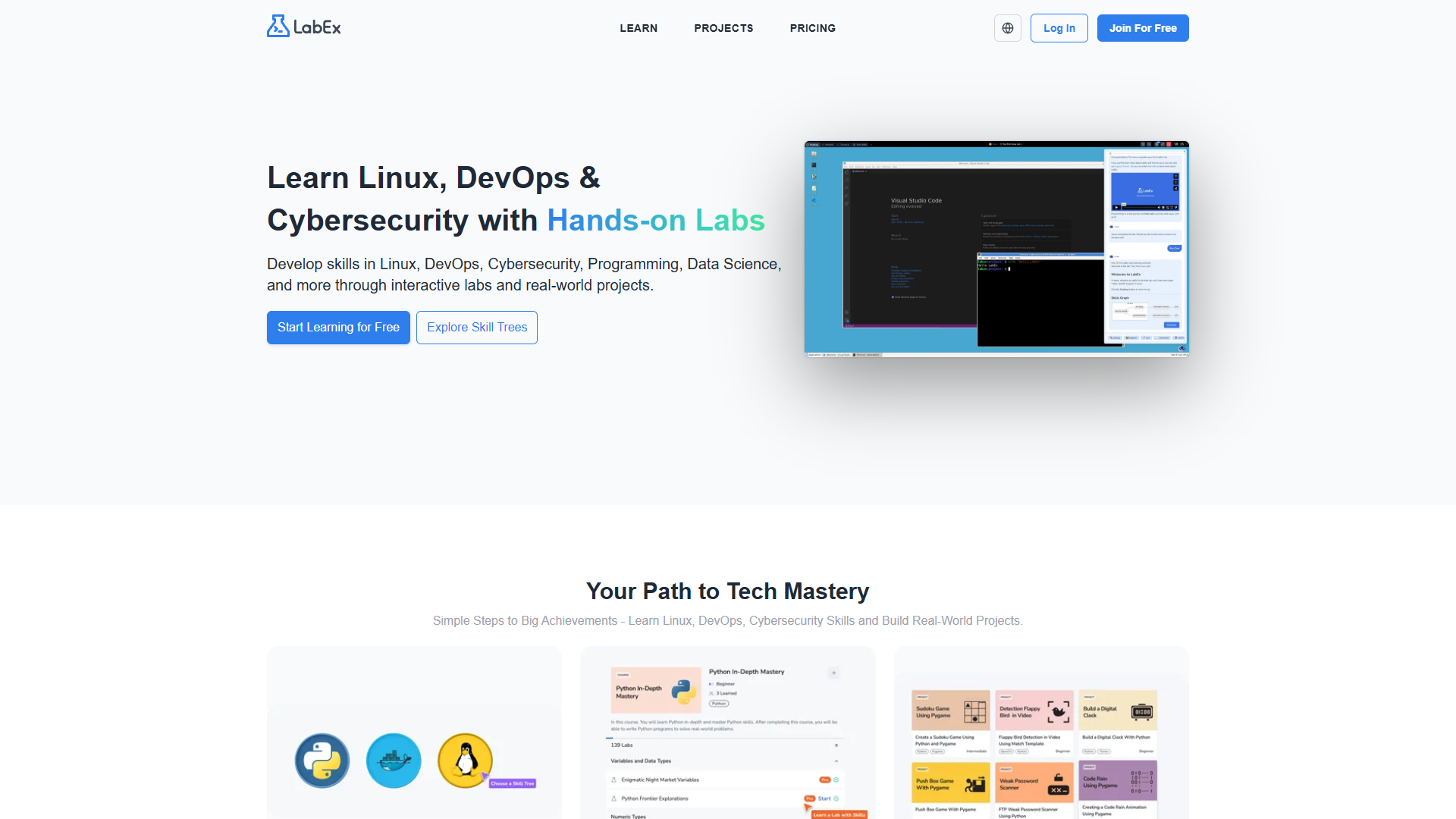Click Start Learning for Free
Viewport: 1456px width, 819px height.
click(x=338, y=328)
